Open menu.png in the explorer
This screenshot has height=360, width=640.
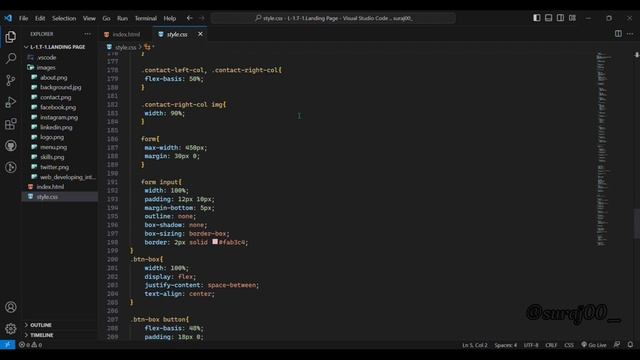click(53, 147)
